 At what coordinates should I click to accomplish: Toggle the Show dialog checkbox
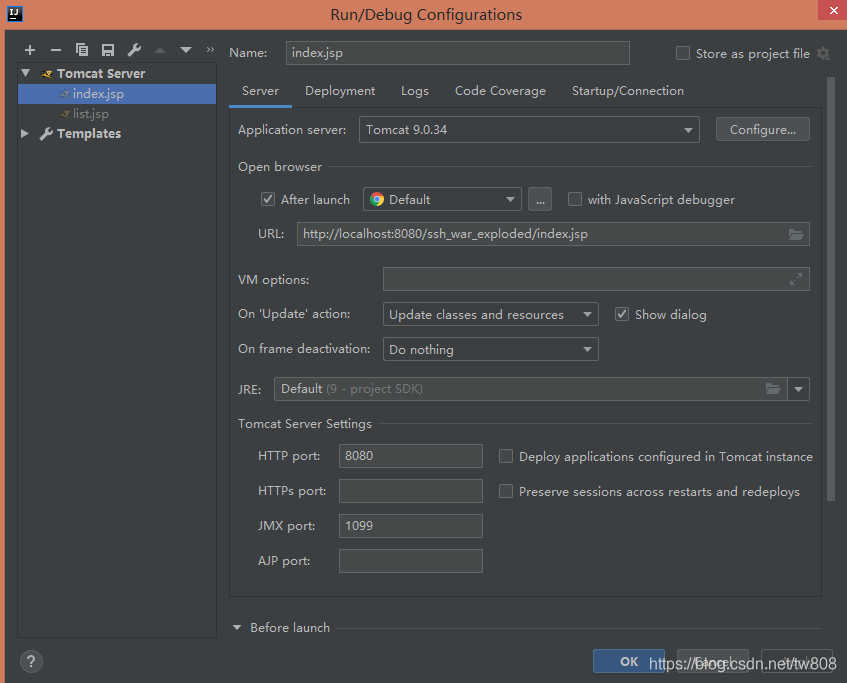(622, 314)
